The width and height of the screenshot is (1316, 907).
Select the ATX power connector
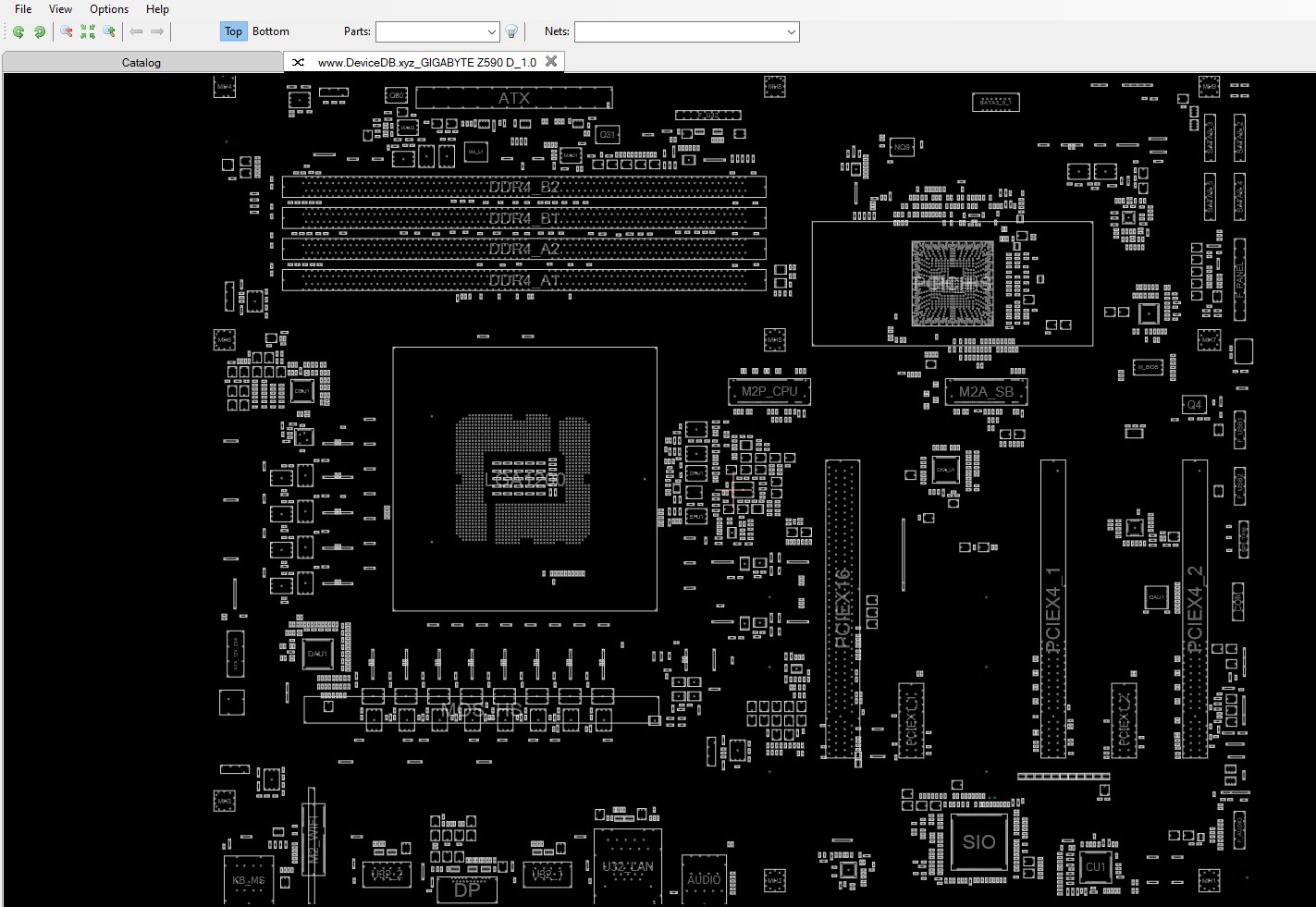coord(514,98)
